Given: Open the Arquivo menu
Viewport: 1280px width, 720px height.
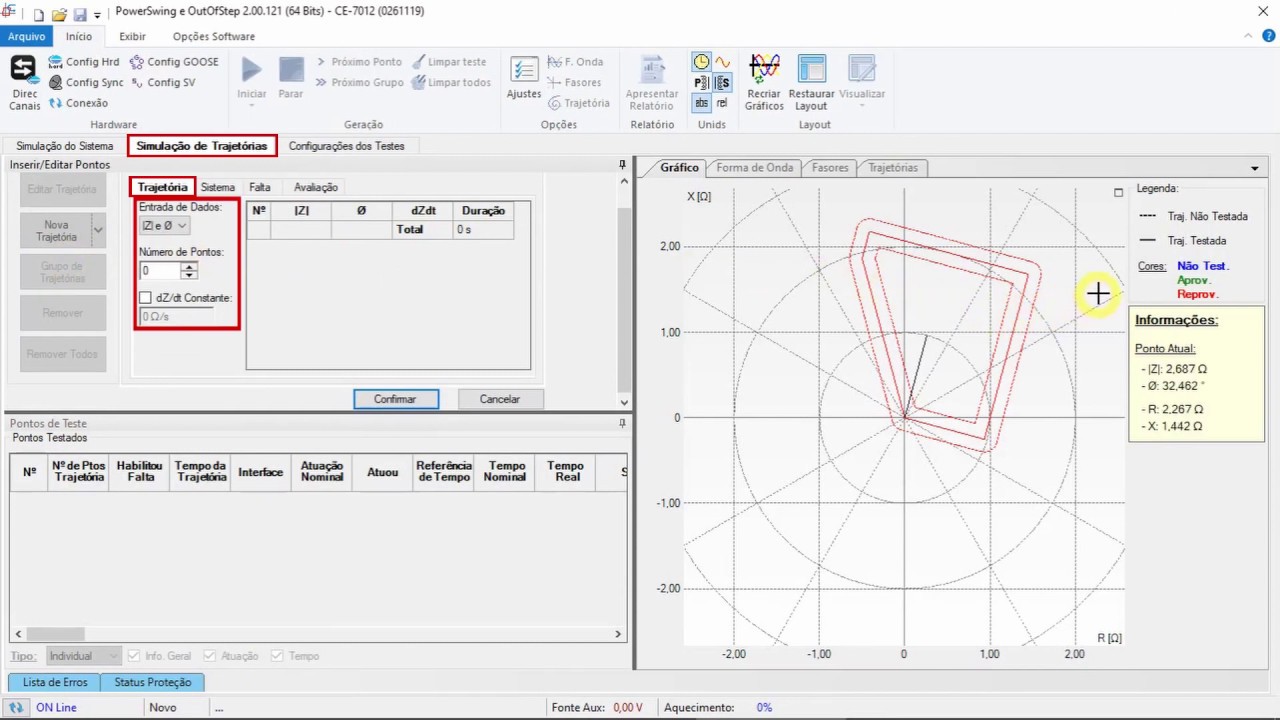Looking at the screenshot, I should tap(27, 36).
